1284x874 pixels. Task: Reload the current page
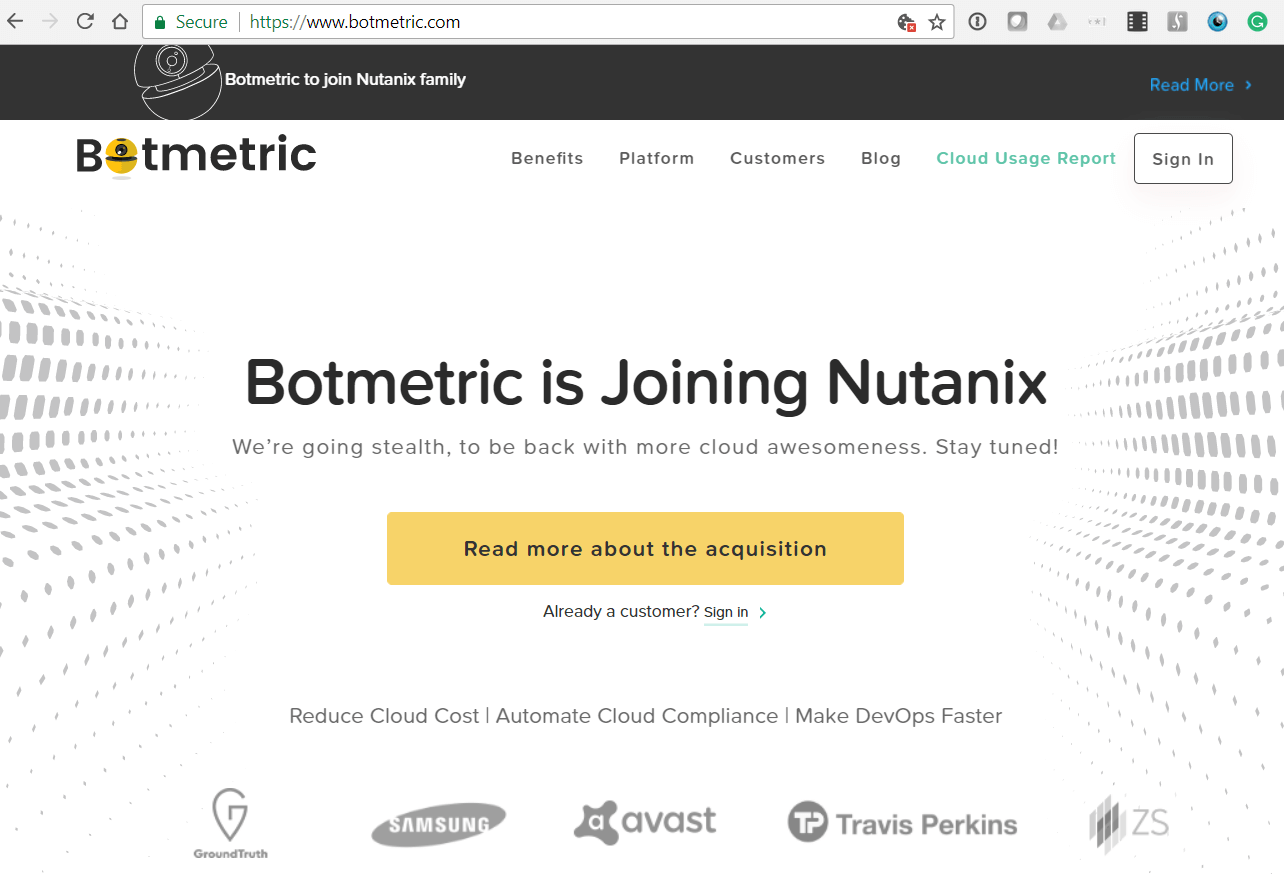pos(84,20)
